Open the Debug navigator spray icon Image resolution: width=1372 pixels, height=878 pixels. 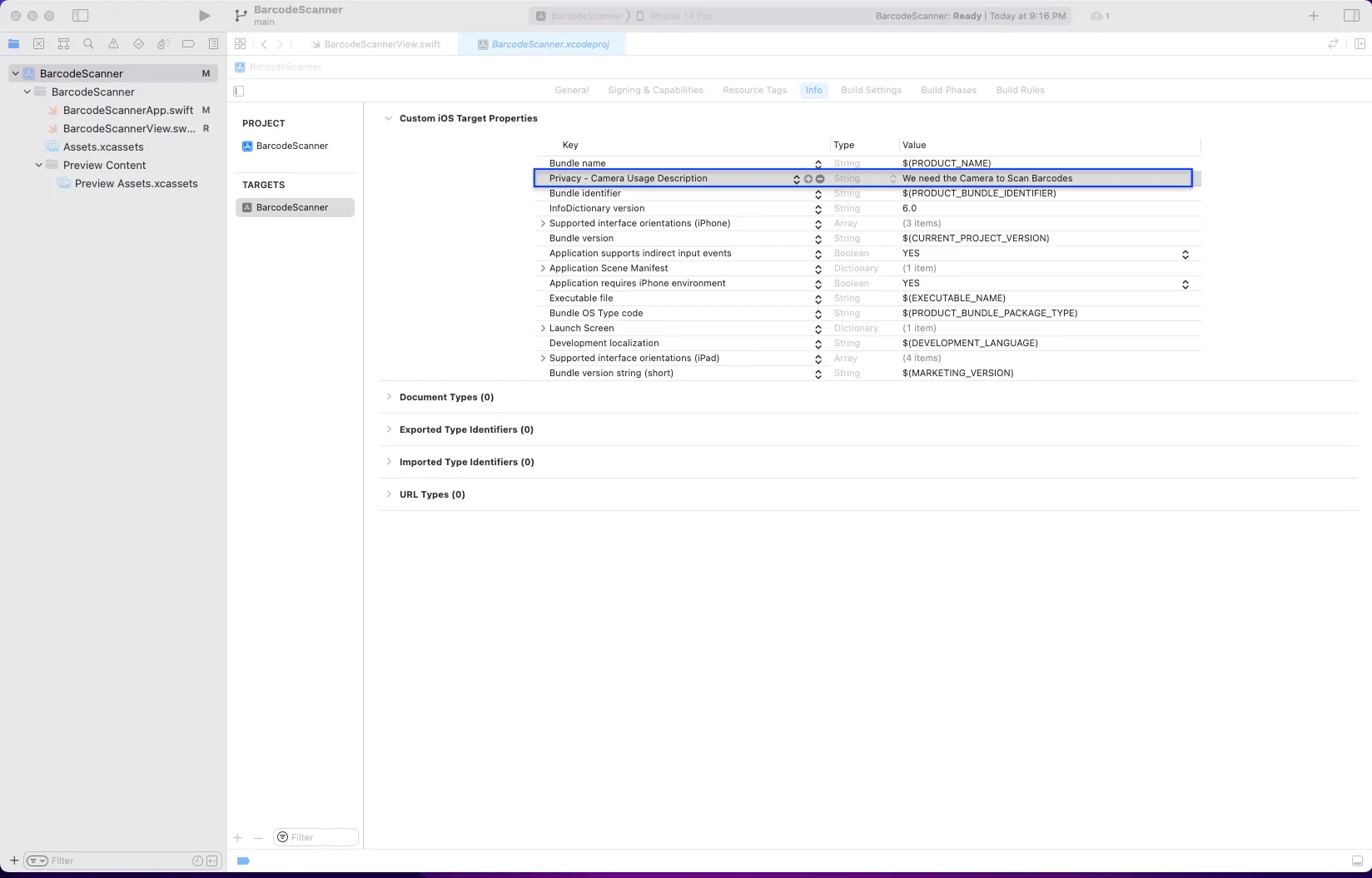tap(163, 44)
